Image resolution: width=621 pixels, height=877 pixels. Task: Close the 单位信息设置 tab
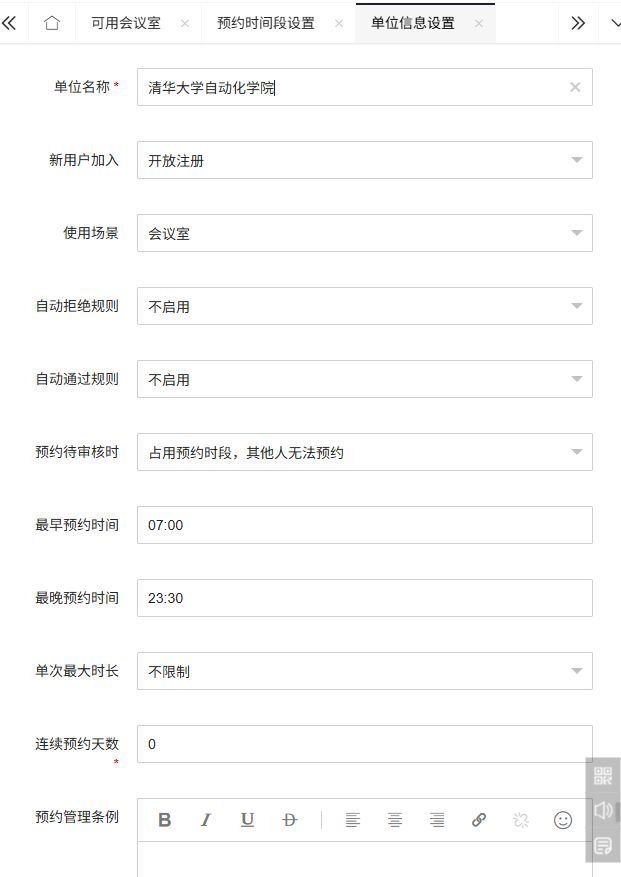479,23
